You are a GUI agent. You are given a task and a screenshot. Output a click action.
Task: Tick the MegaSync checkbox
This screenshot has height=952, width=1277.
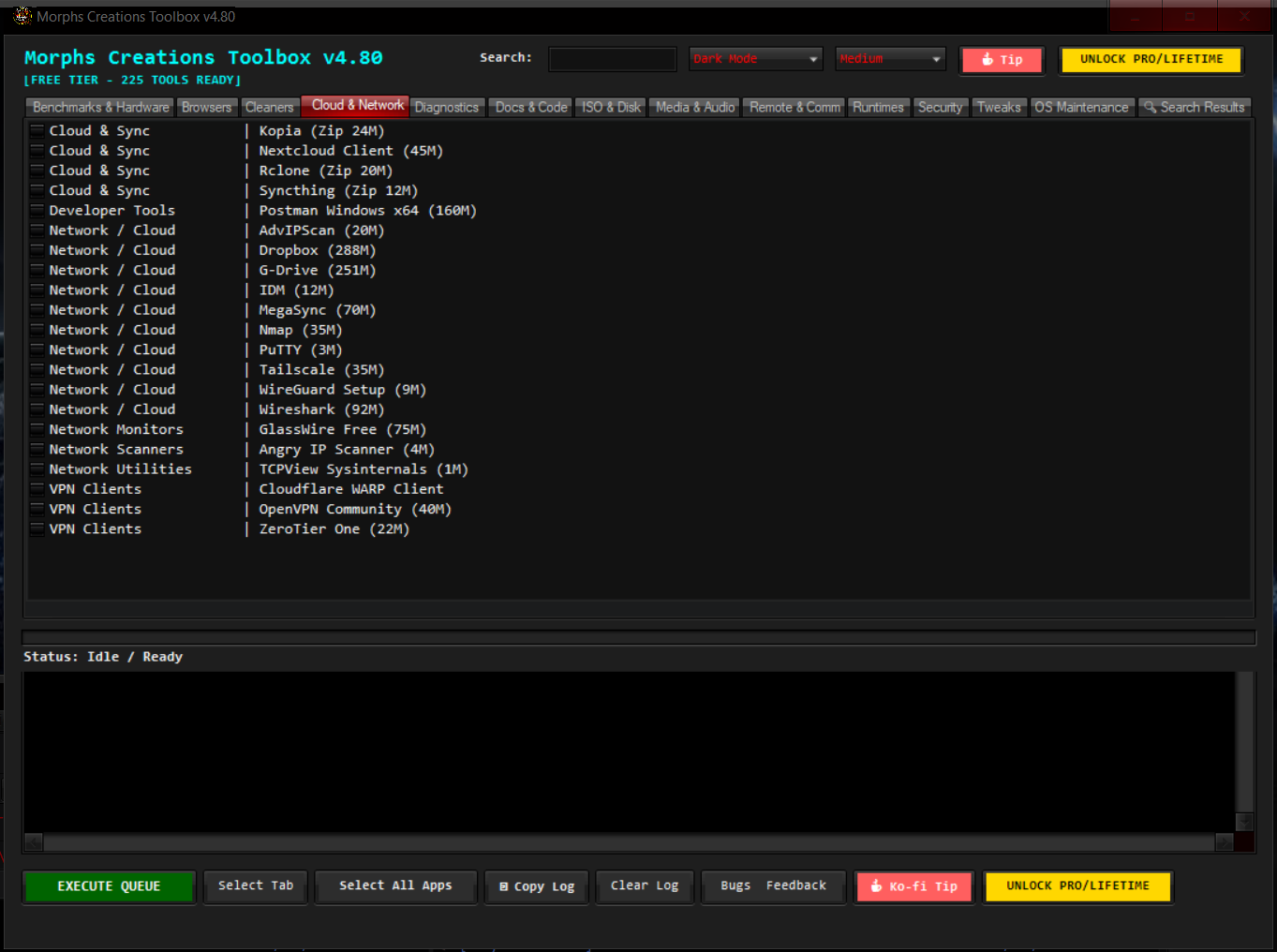pos(37,309)
